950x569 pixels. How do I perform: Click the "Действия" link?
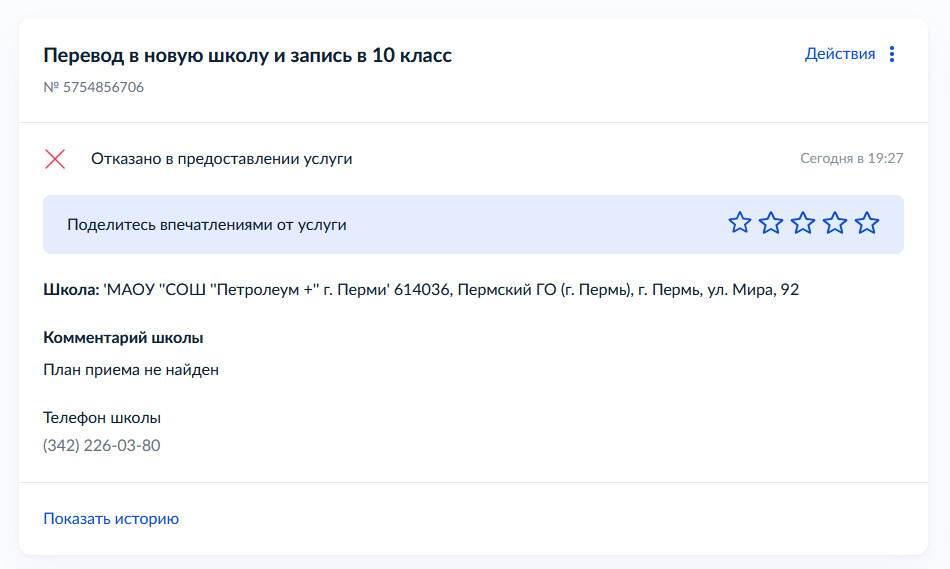(839, 54)
